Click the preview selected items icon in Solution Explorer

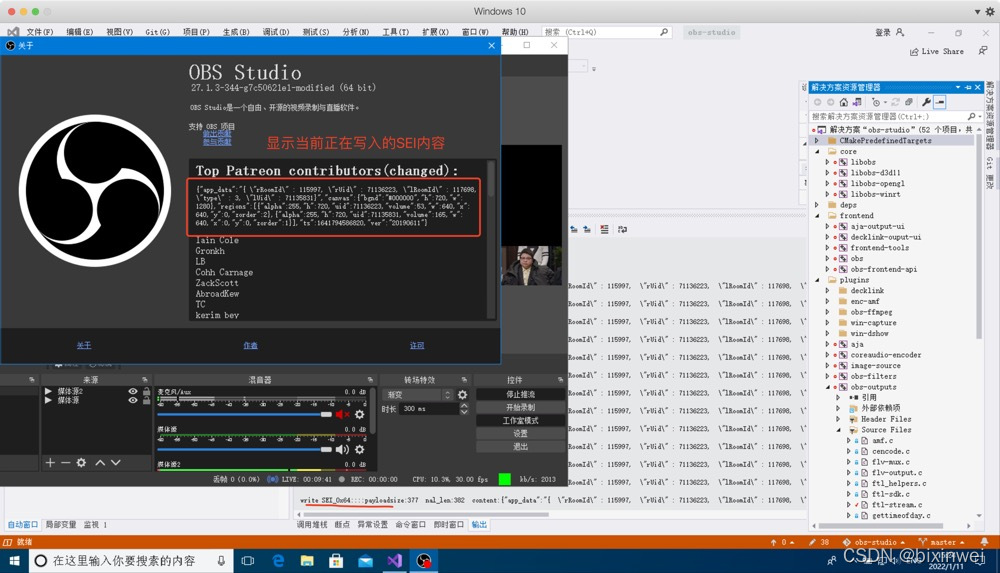pos(939,102)
